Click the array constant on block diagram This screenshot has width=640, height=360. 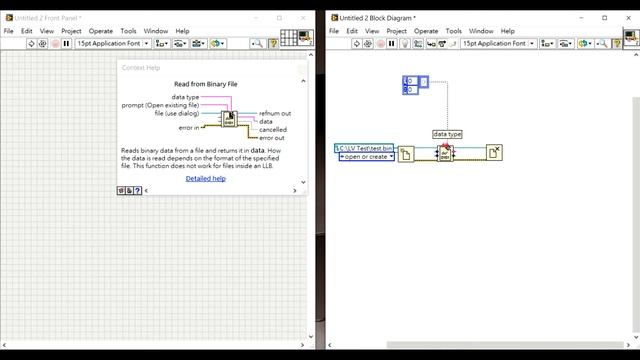tap(415, 85)
